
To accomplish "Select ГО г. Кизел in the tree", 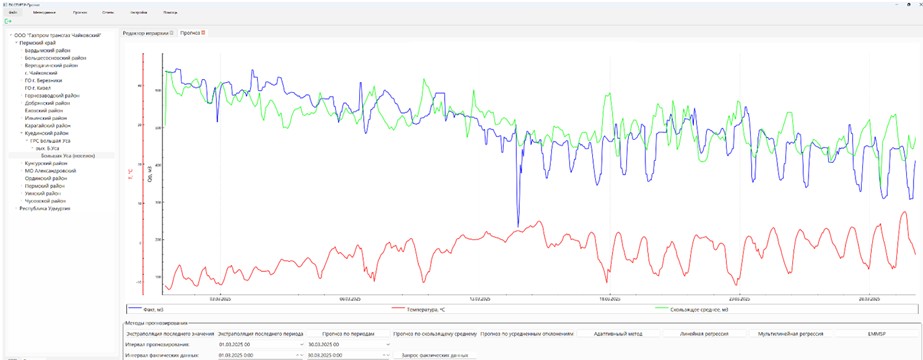I will 39,88.
